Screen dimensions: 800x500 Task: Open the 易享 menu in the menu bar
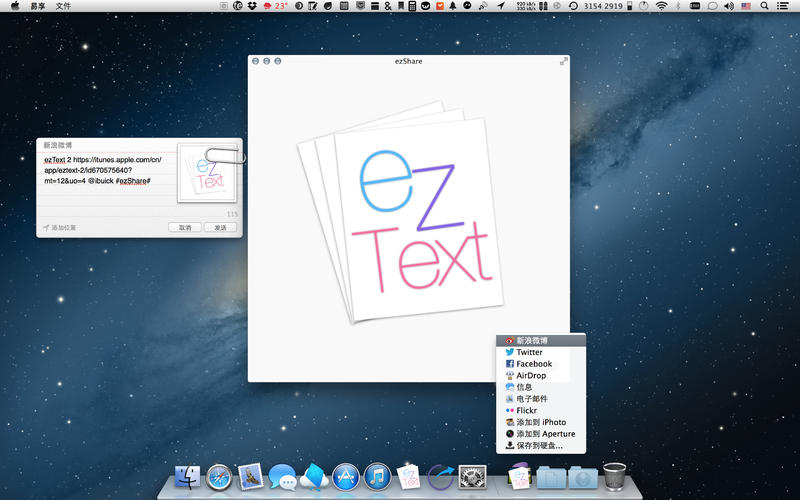(x=38, y=6)
